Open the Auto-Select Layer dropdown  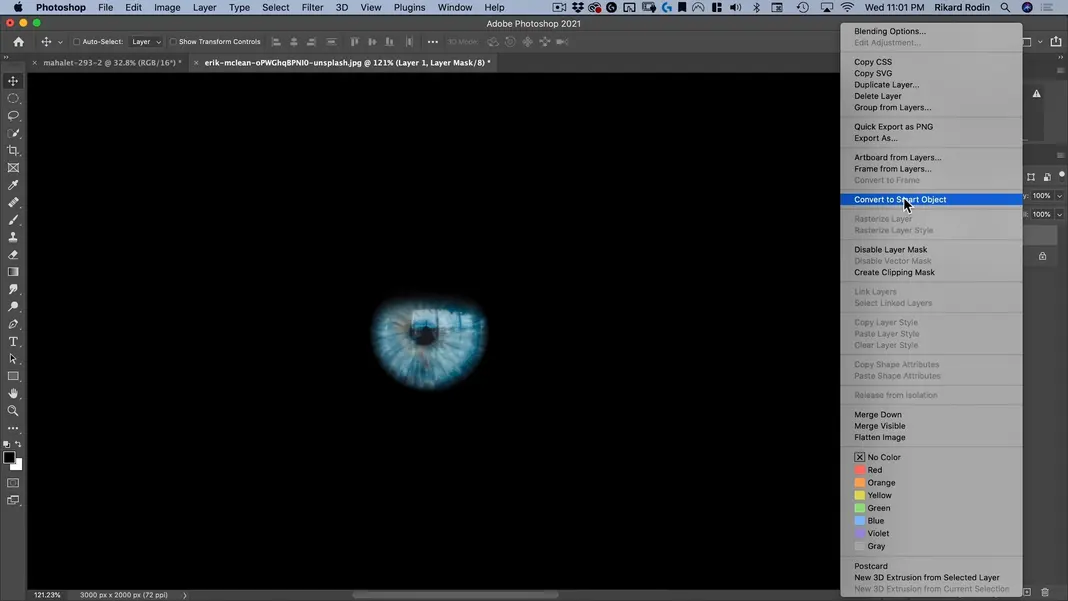coord(146,42)
